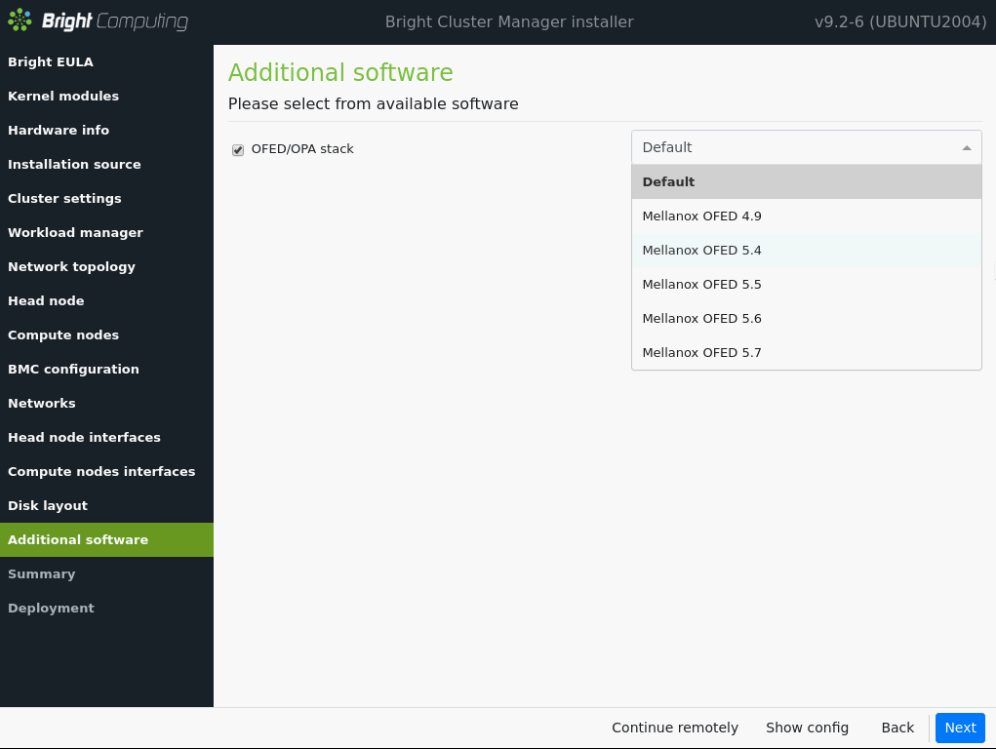
Task: Click Show config button
Action: 807,728
